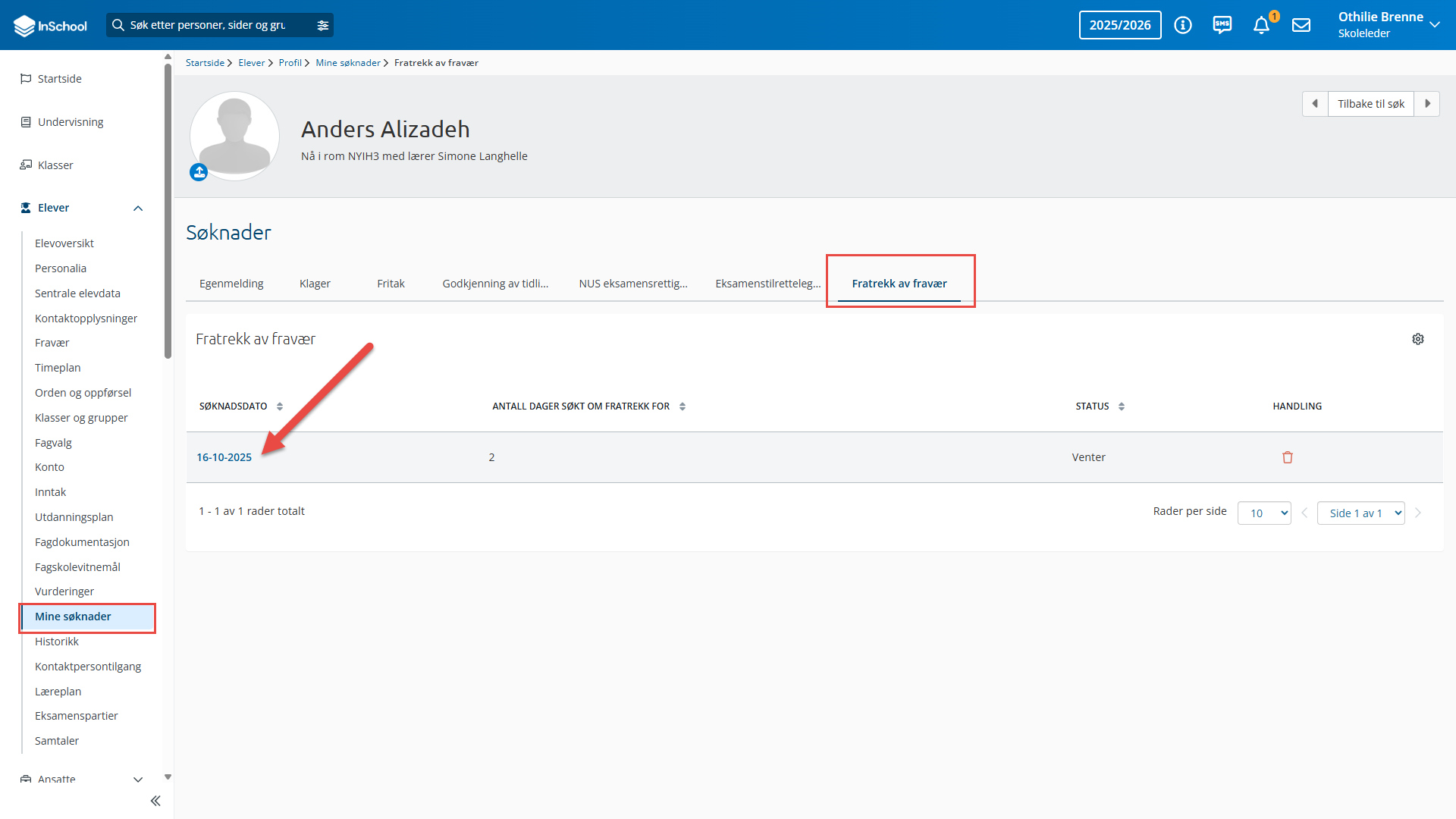Screen dimensions: 1456x819
Task: Delete the 16-10-2025 application
Action: coord(1288,457)
